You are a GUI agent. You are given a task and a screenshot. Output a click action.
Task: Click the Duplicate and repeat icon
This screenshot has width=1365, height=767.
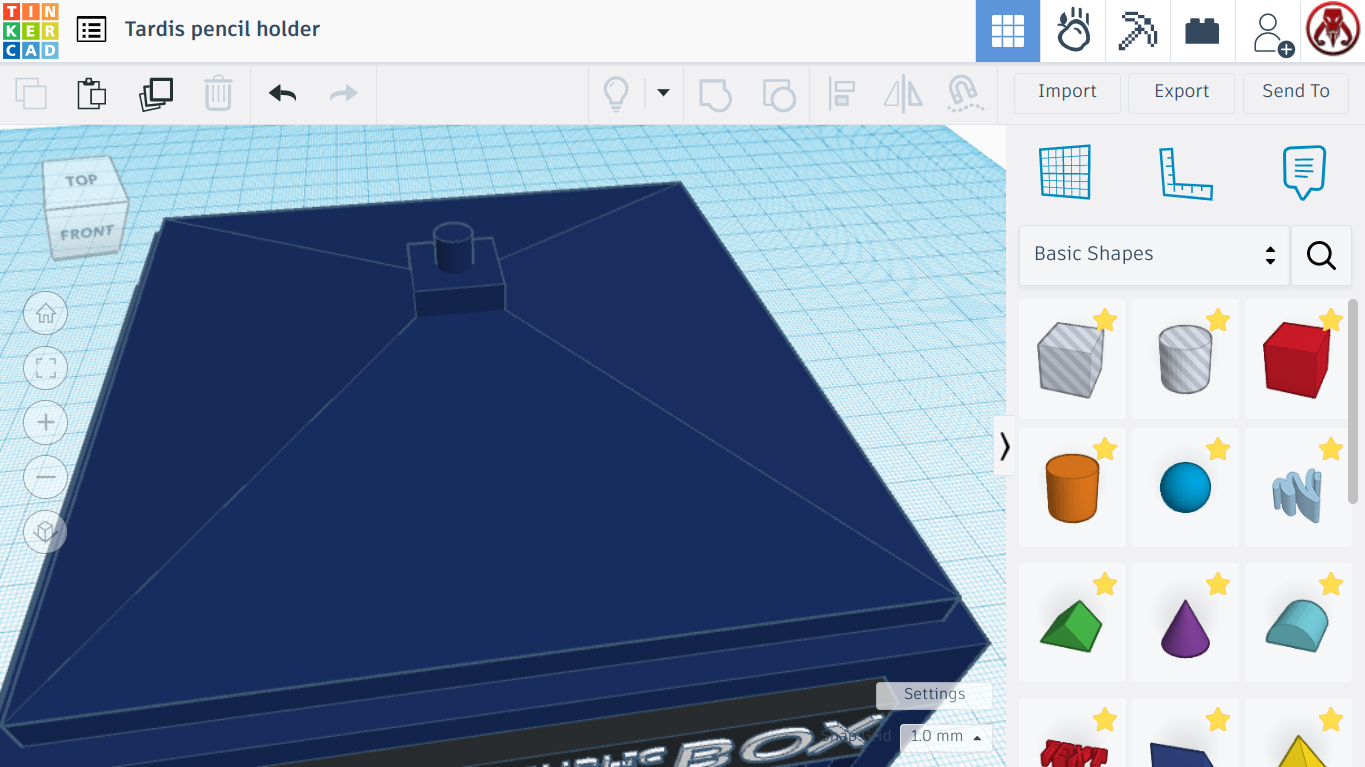click(x=156, y=94)
